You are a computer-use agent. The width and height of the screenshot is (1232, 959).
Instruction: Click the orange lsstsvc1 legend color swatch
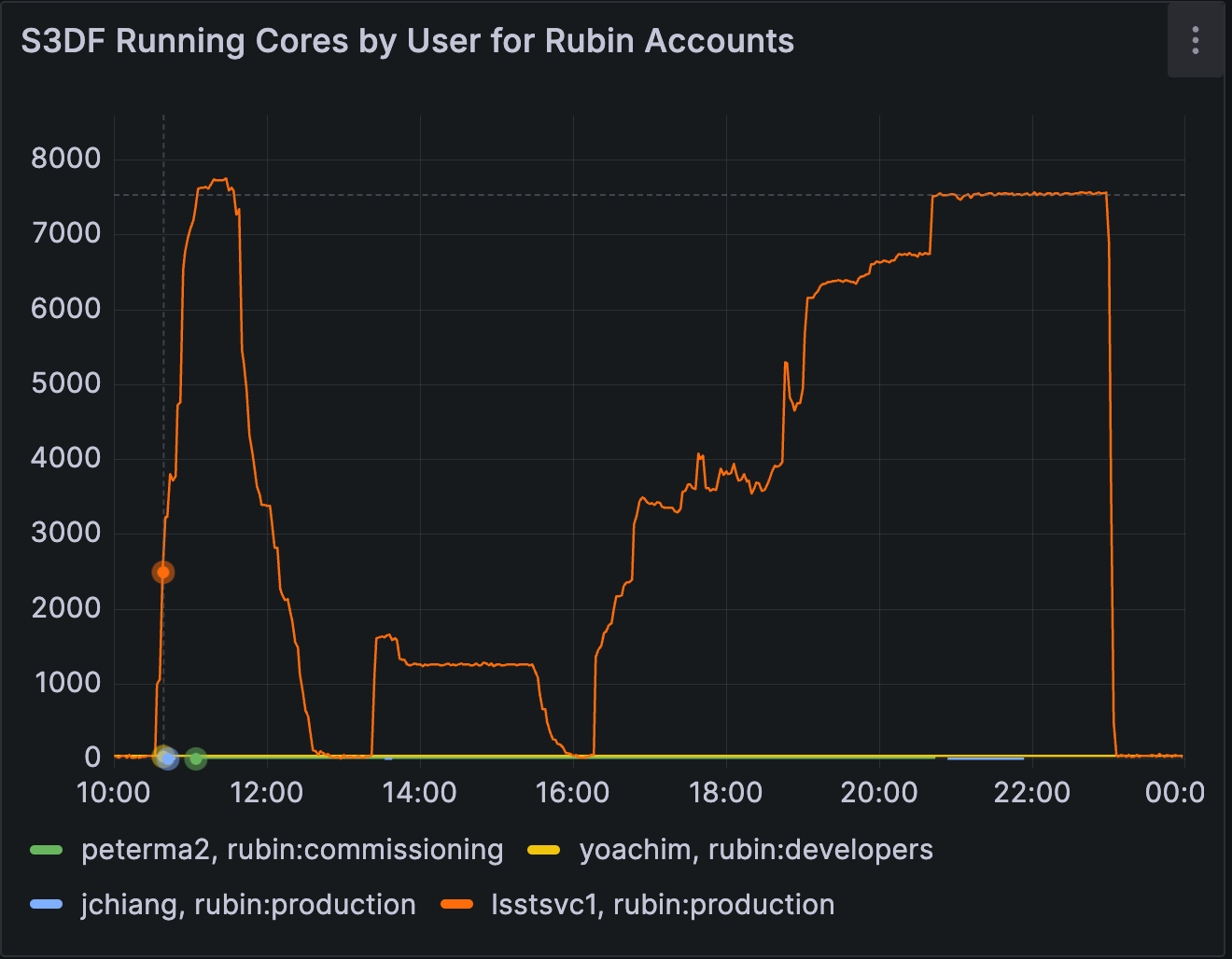click(x=456, y=904)
